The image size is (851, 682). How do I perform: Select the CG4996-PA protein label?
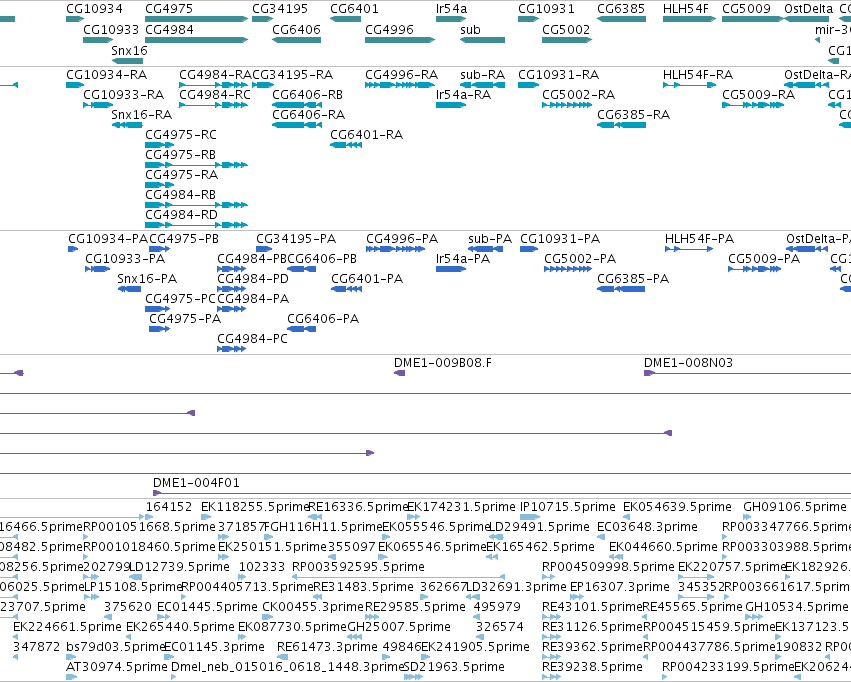402,239
